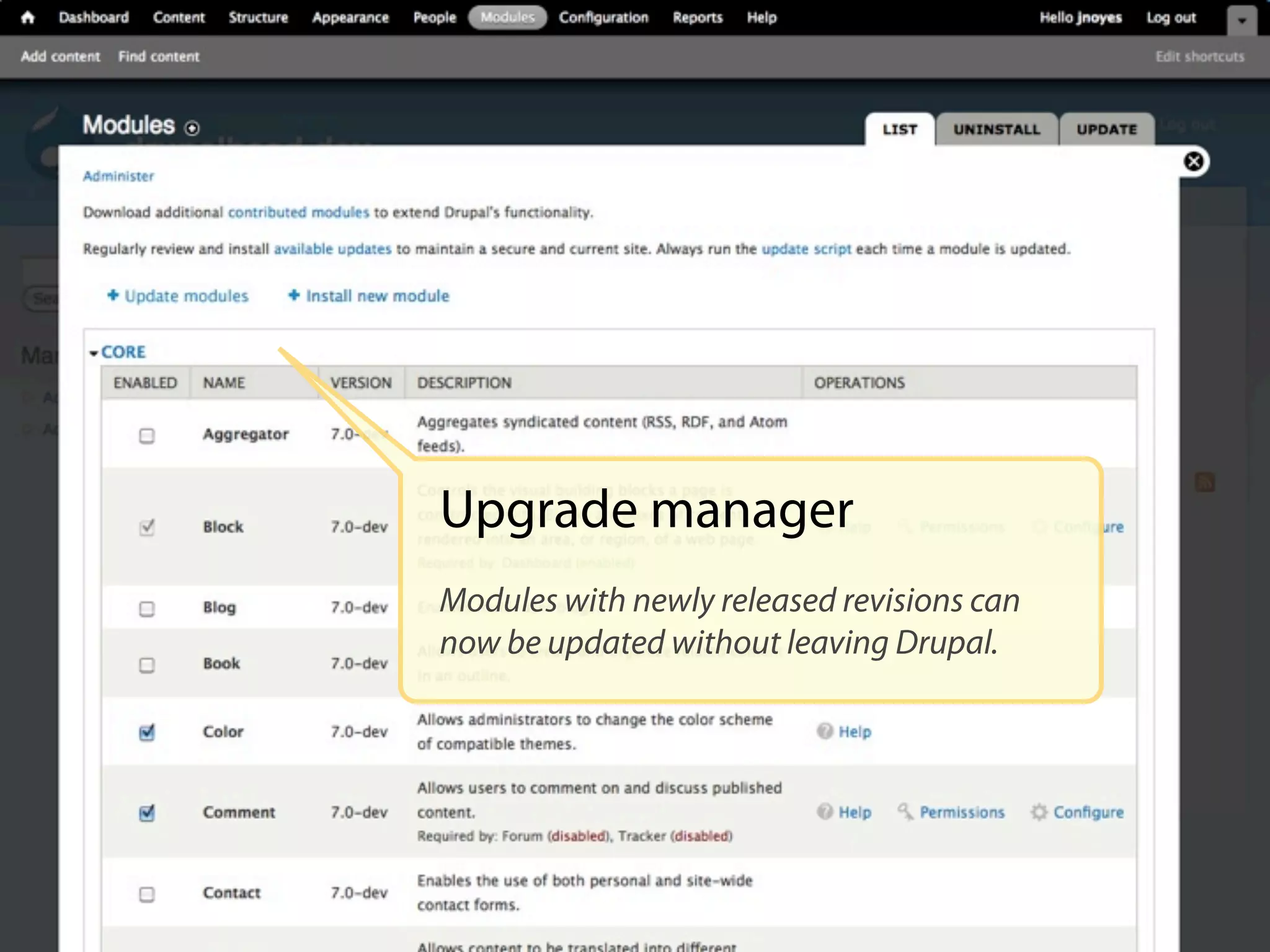
Task: Click the add-to-shortcuts plus icon beside Modules
Action: pos(192,128)
